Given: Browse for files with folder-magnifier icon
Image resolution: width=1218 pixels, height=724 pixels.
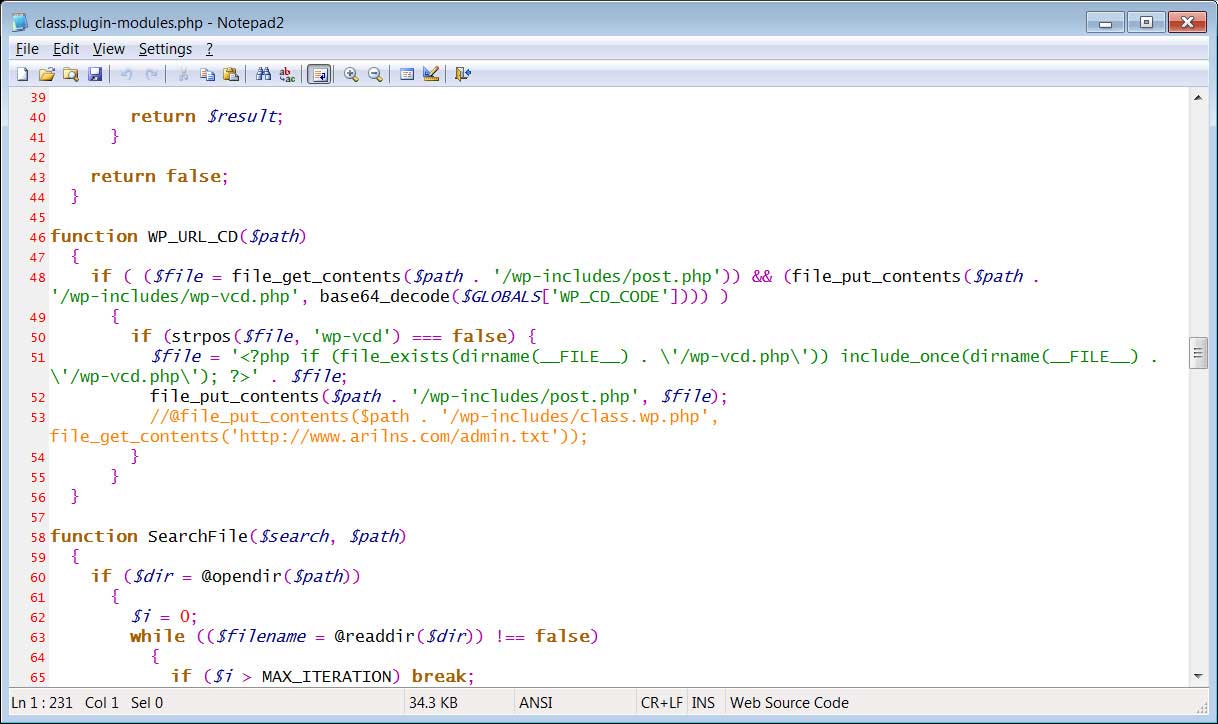Looking at the screenshot, I should click(x=70, y=74).
